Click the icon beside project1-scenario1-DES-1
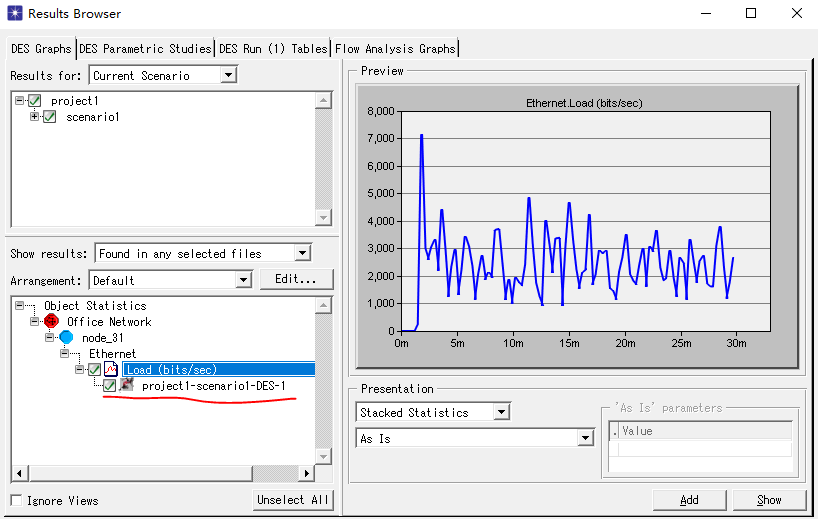Screen dimensions: 818x519 pos(127,385)
